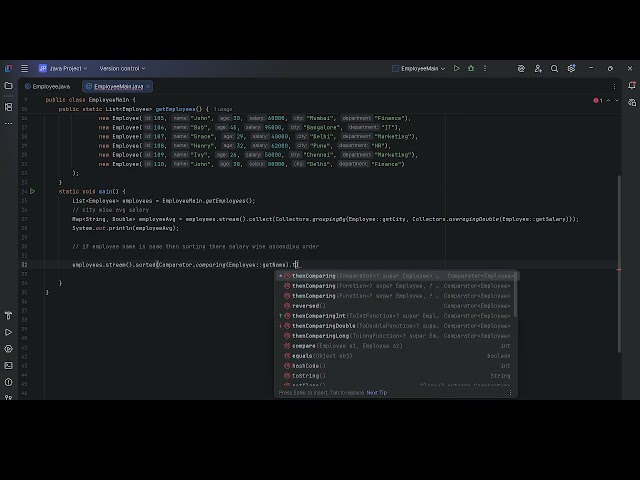Click the completion list scrollbar
Screen dimensions: 640x480
(x=516, y=295)
